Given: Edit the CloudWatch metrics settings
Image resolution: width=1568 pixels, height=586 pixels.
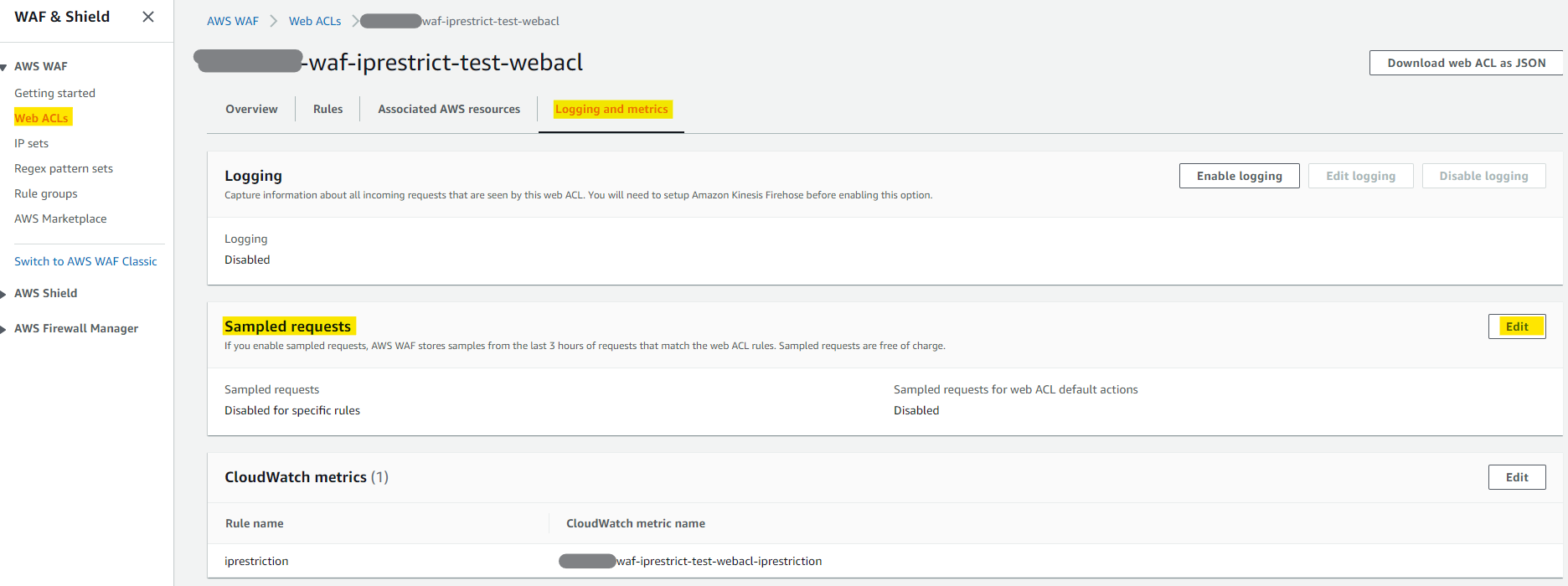Looking at the screenshot, I should (x=1517, y=477).
